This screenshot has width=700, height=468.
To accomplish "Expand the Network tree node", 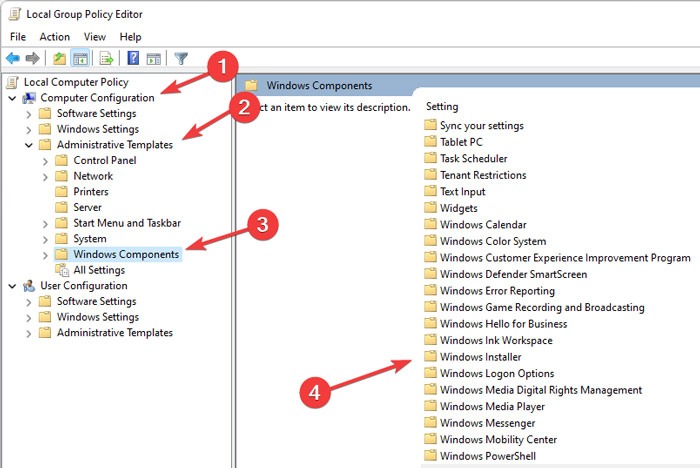I will 45,176.
